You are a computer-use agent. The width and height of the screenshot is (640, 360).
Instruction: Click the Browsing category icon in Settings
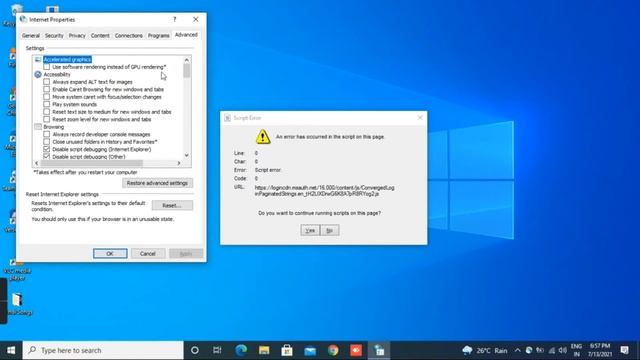pos(38,127)
